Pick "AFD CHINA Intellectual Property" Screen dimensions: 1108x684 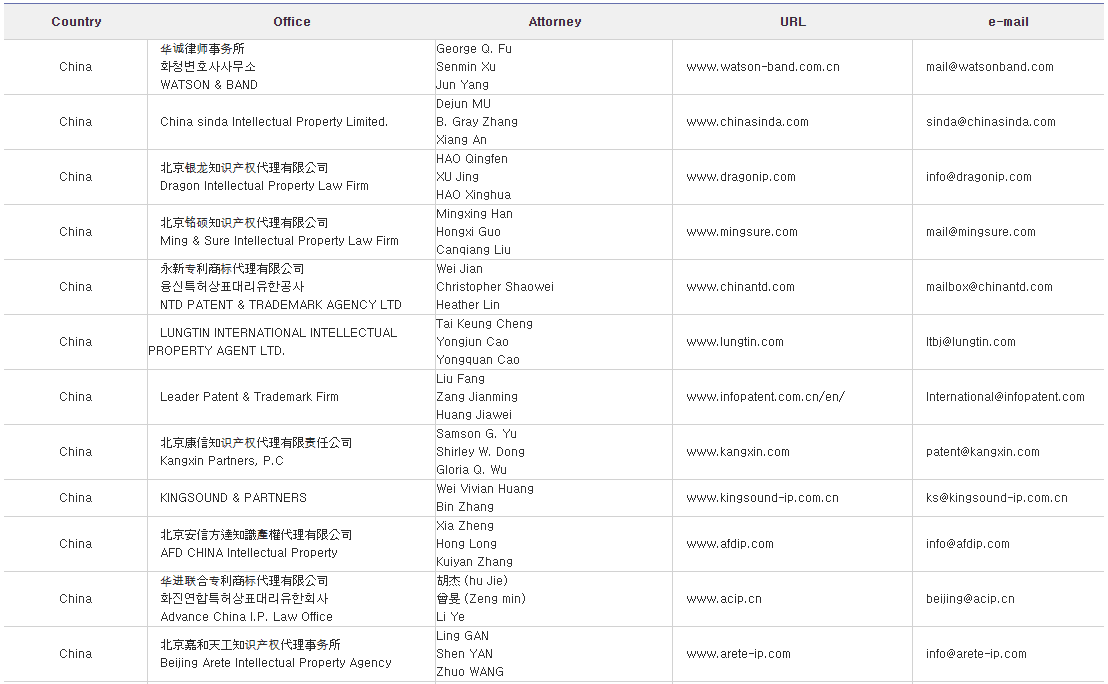tap(249, 554)
